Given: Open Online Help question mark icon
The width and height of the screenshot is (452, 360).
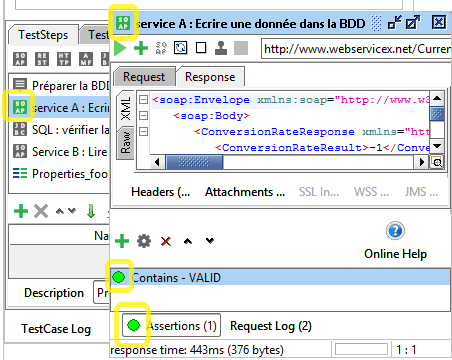Looking at the screenshot, I should coord(395,231).
